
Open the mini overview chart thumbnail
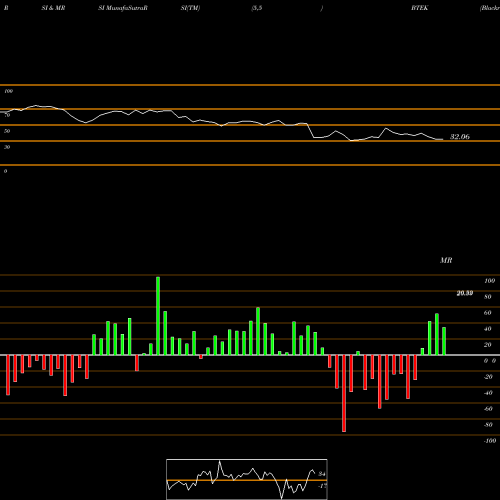pos(247,479)
